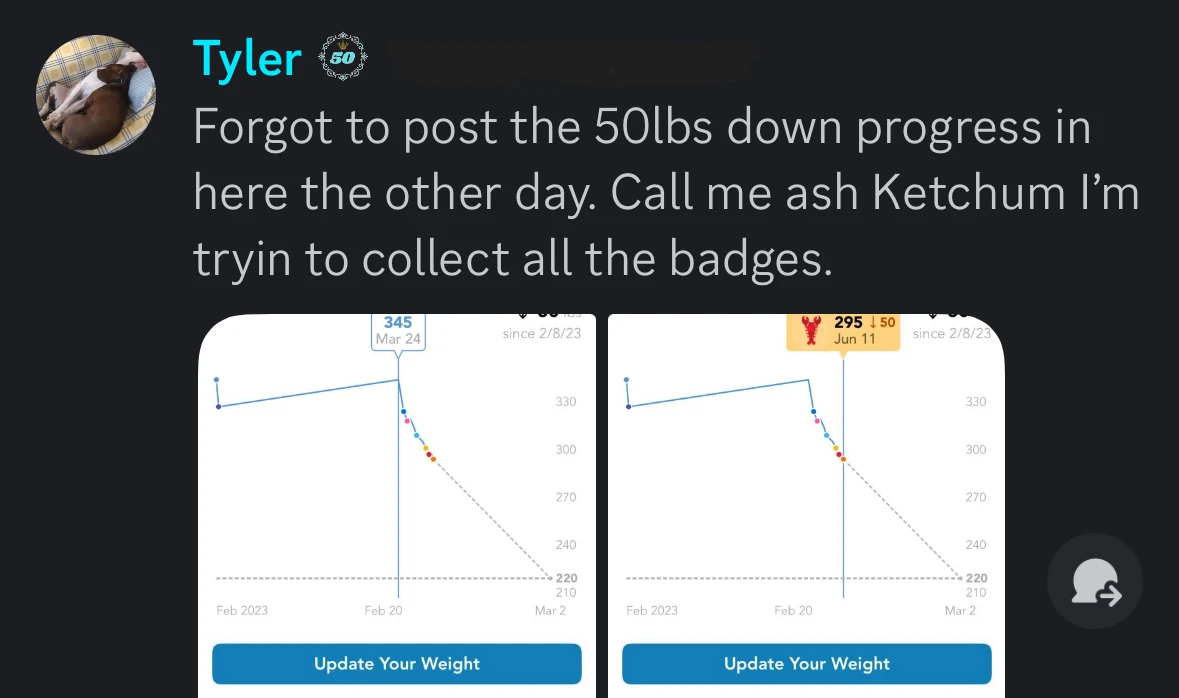Viewport: 1179px width, 698px height.
Task: Click the 220 goal label on right chart
Action: (976, 578)
